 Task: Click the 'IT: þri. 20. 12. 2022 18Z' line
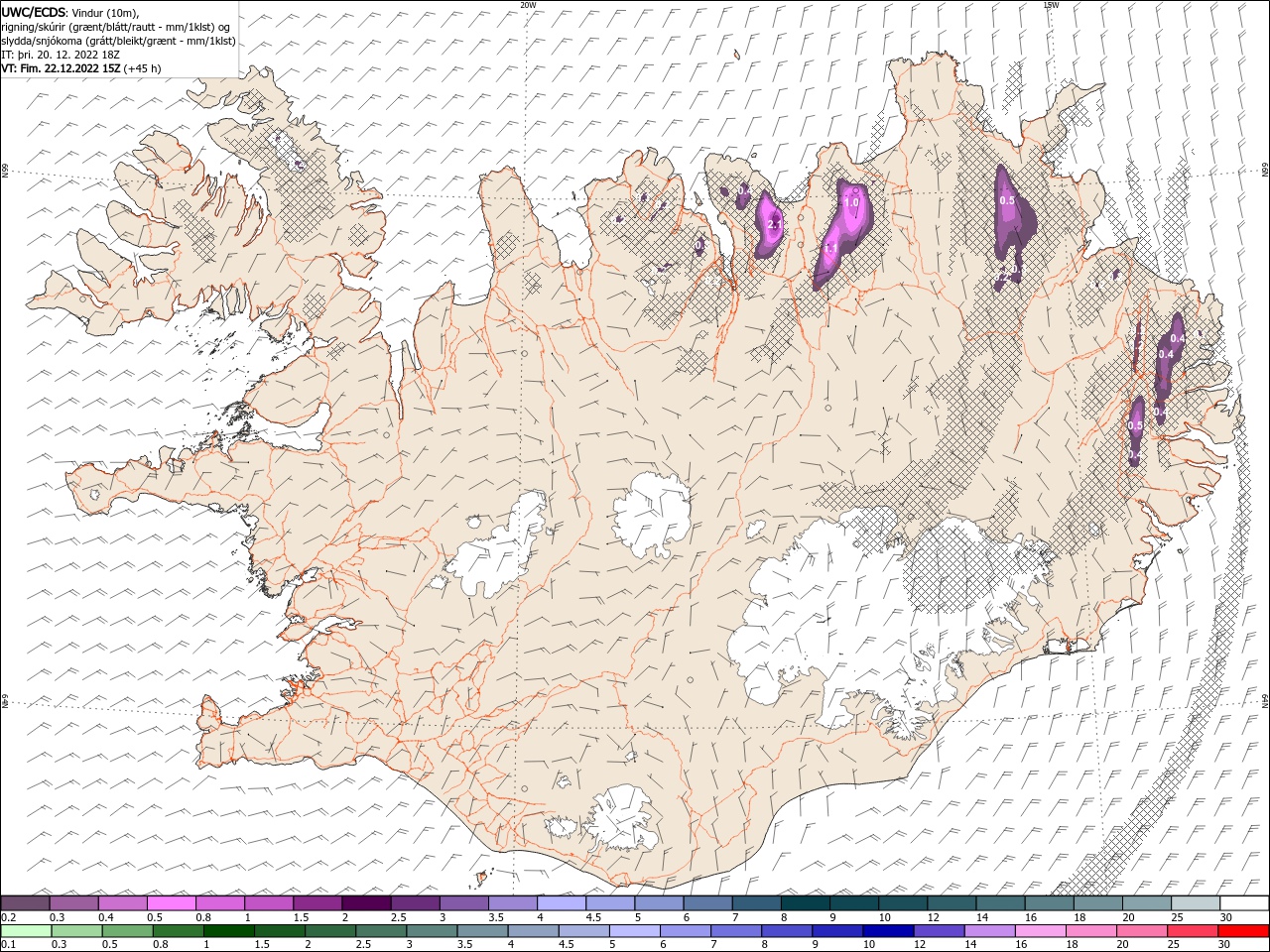click(62, 55)
